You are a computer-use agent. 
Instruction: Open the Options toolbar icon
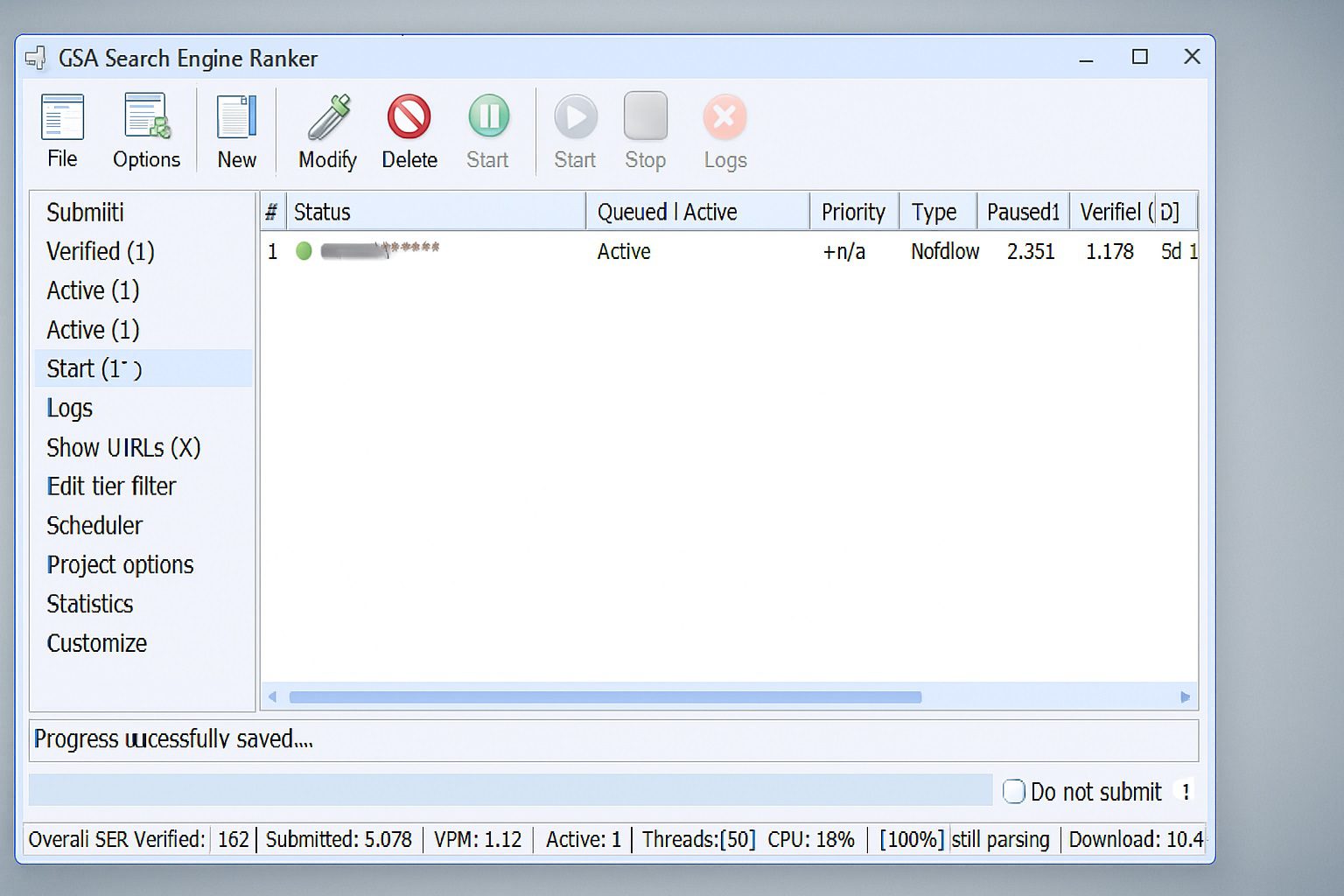pos(146,117)
